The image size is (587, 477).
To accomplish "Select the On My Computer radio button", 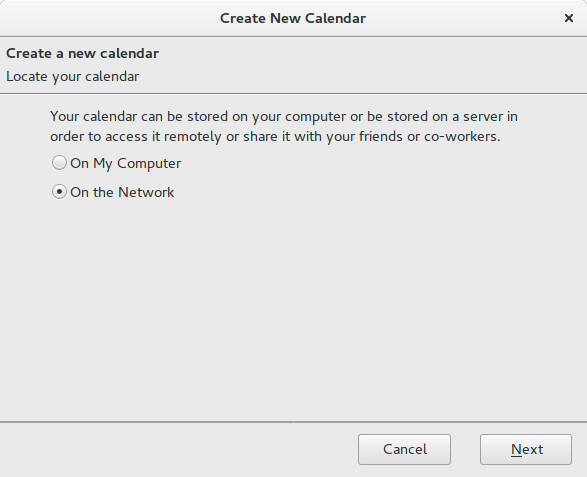I will pyautogui.click(x=59, y=163).
